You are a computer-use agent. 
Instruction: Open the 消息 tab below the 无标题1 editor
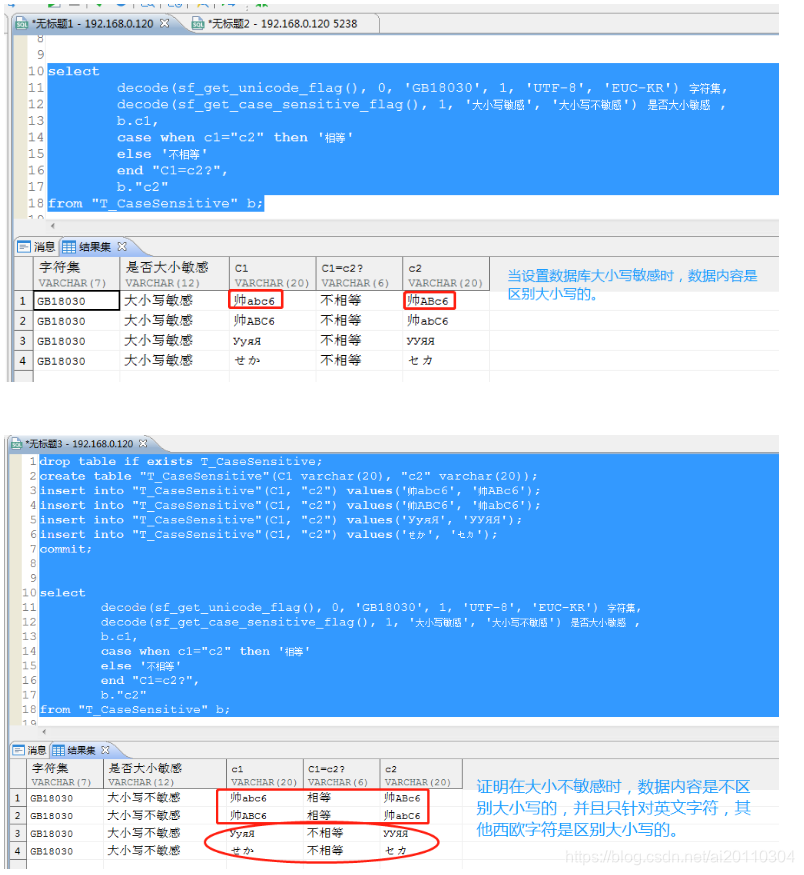tap(36, 247)
